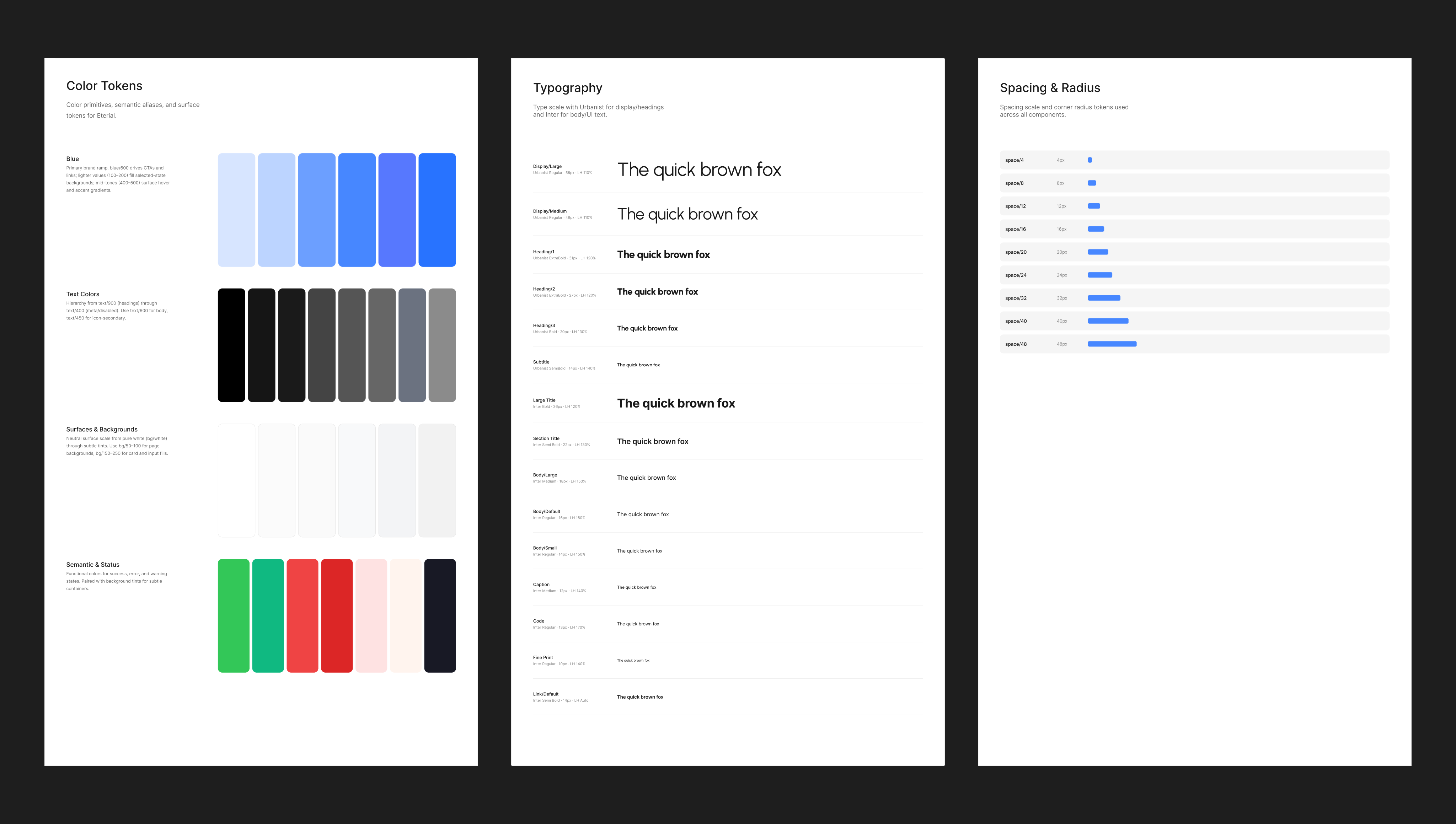The image size is (1456, 824).
Task: Click the "Text Colors" section label
Action: [83, 294]
